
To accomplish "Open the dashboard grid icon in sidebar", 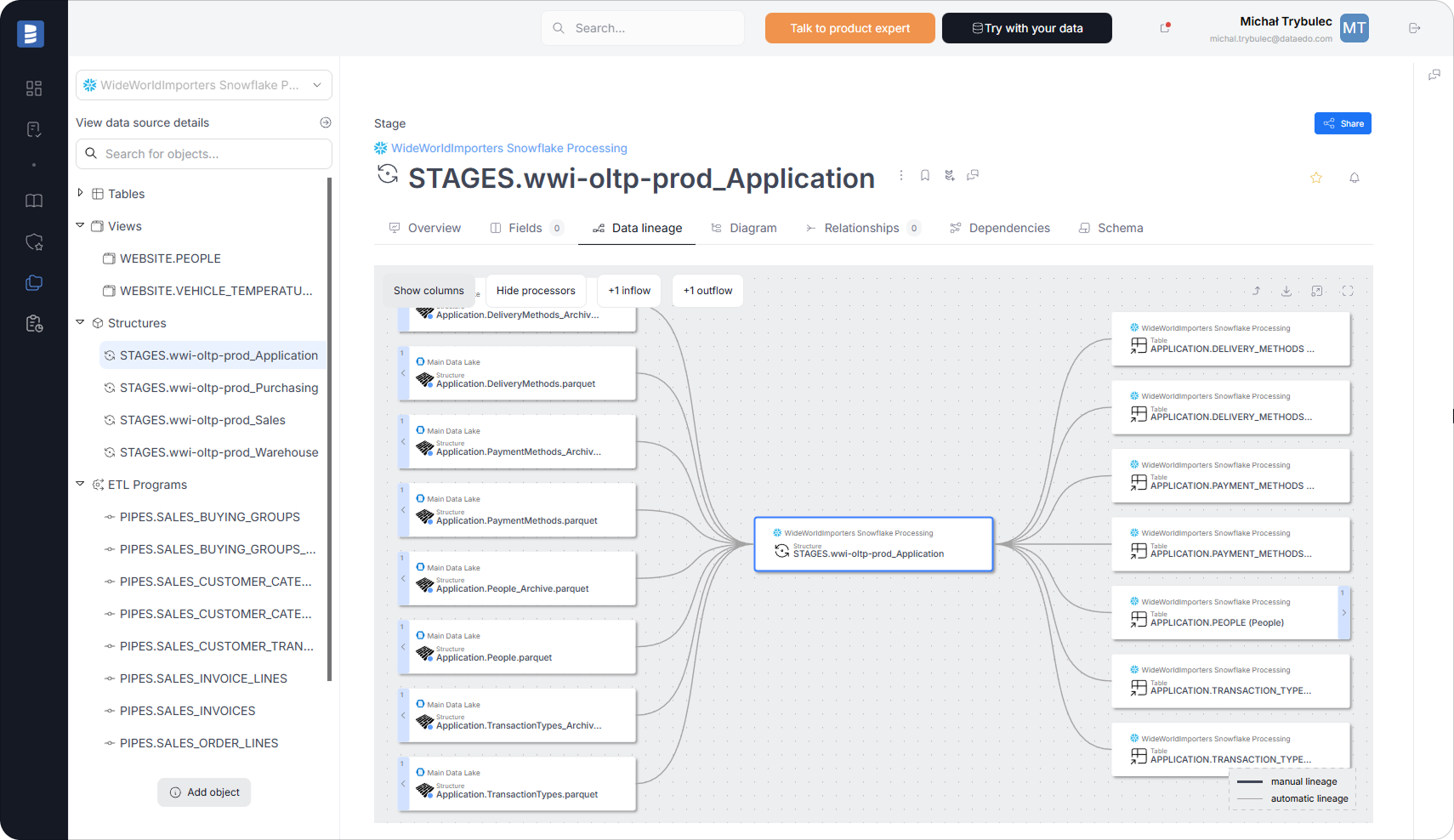I will coord(34,88).
